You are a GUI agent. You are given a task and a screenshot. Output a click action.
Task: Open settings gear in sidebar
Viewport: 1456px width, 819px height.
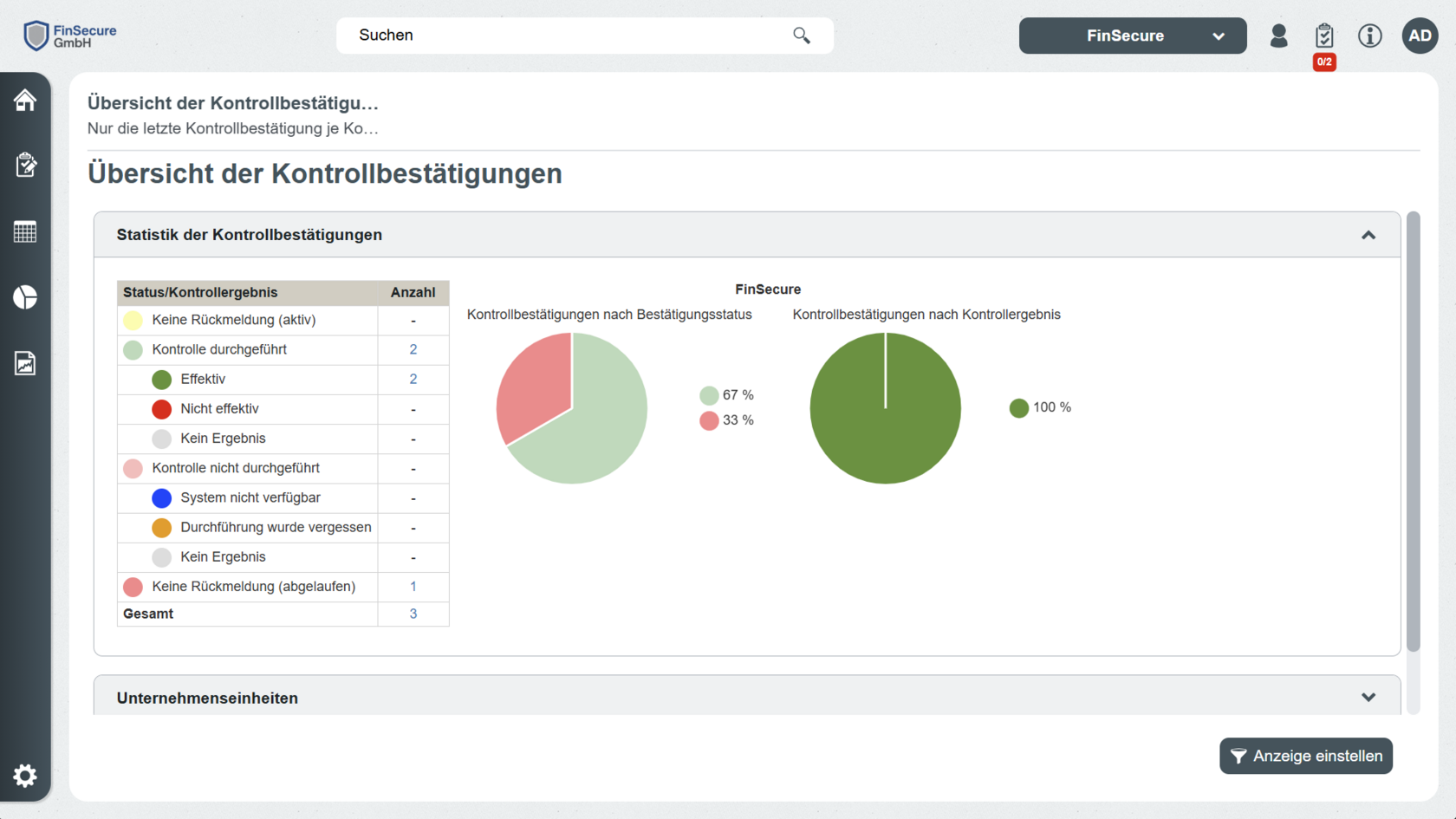pos(25,775)
